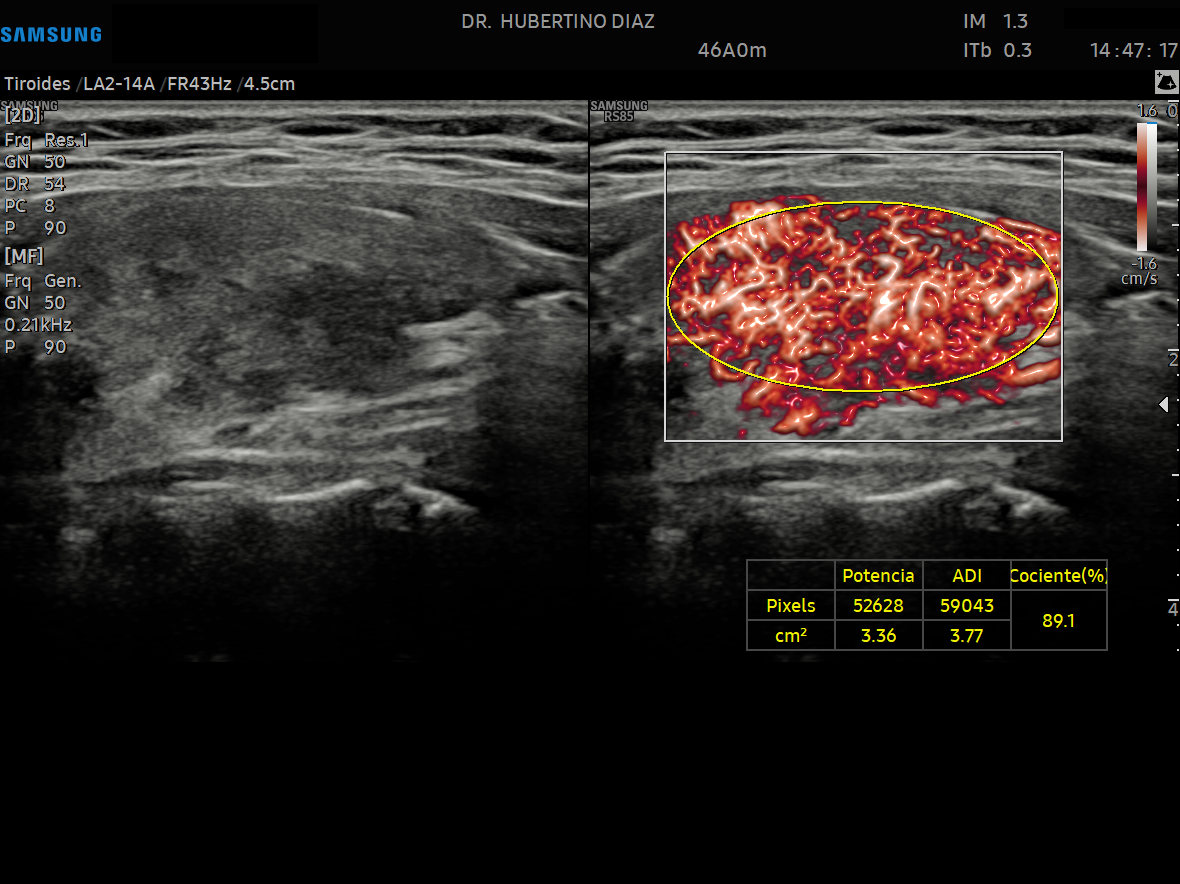Click the Cociente(%) value 89.1
Viewport: 1180px width, 884px height.
point(1058,621)
